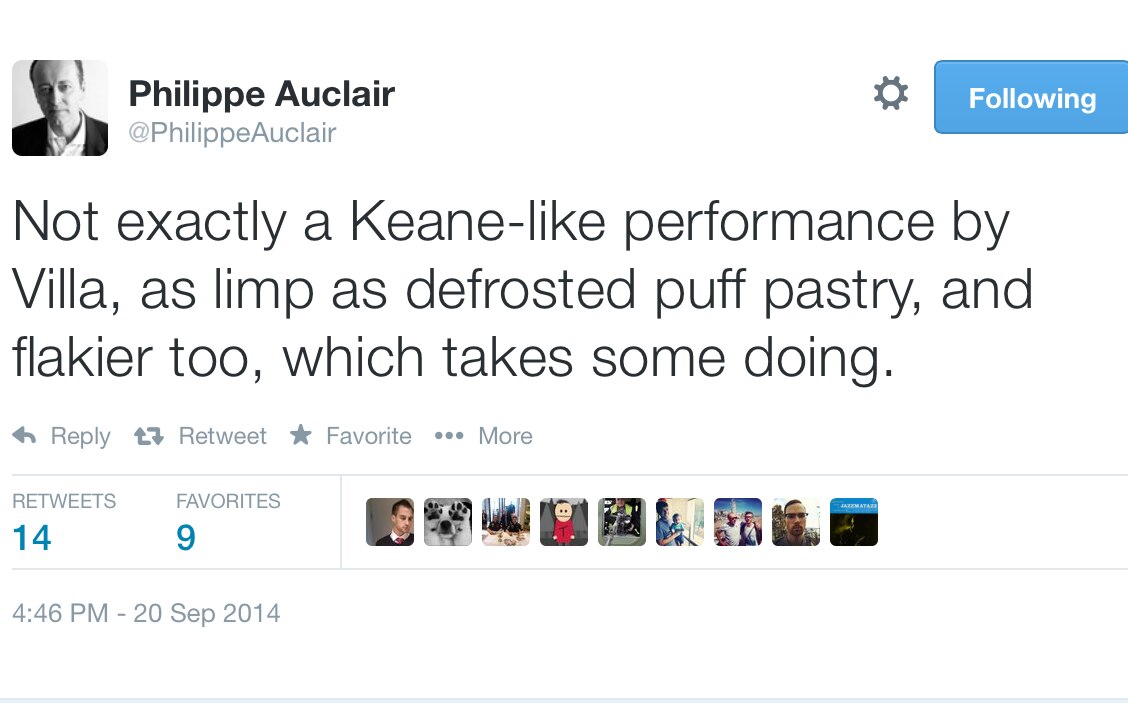Viewport: 1128px width, 703px height.
Task: Click the Retweet text label
Action: (x=222, y=436)
